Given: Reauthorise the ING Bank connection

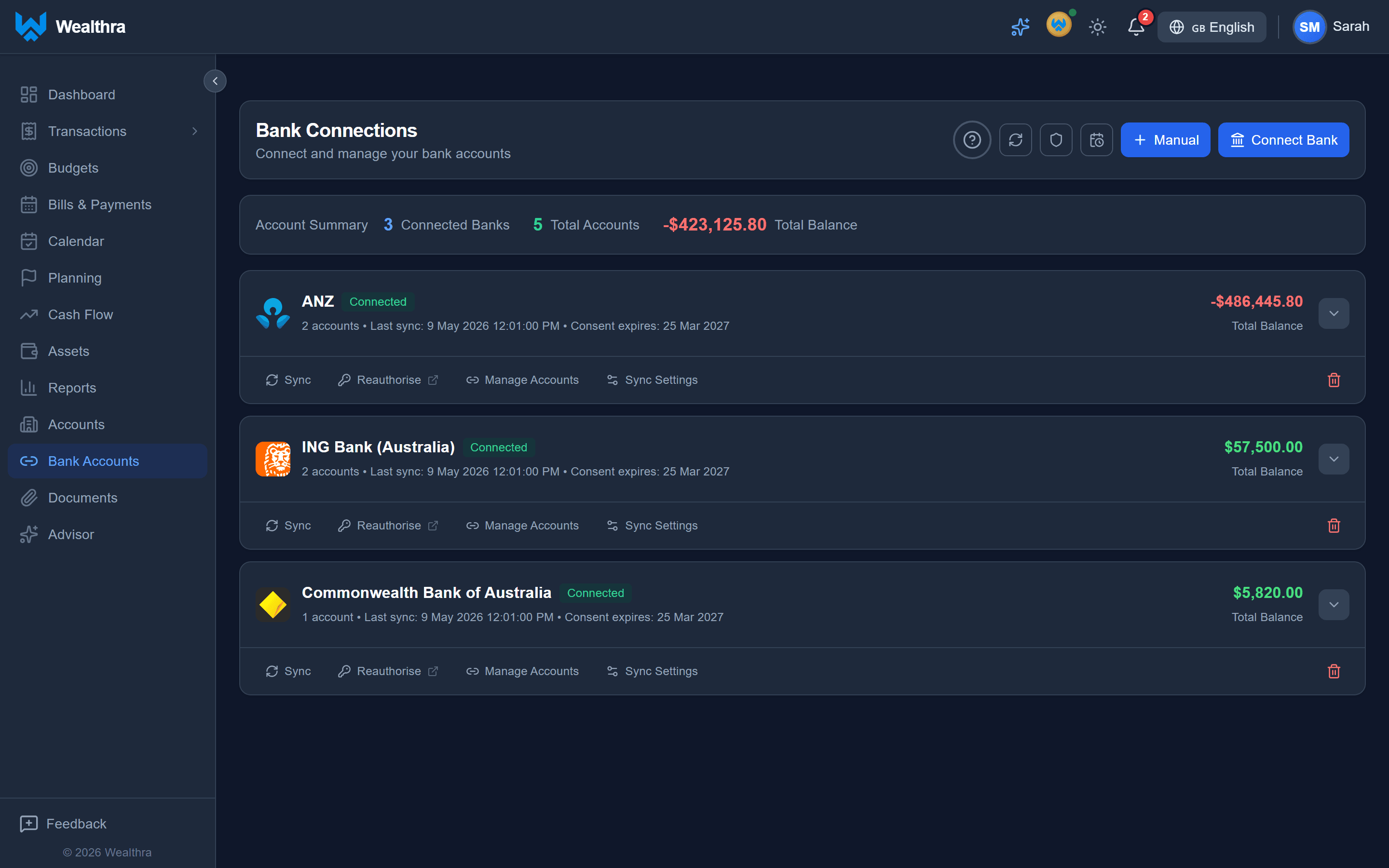Looking at the screenshot, I should click(389, 526).
